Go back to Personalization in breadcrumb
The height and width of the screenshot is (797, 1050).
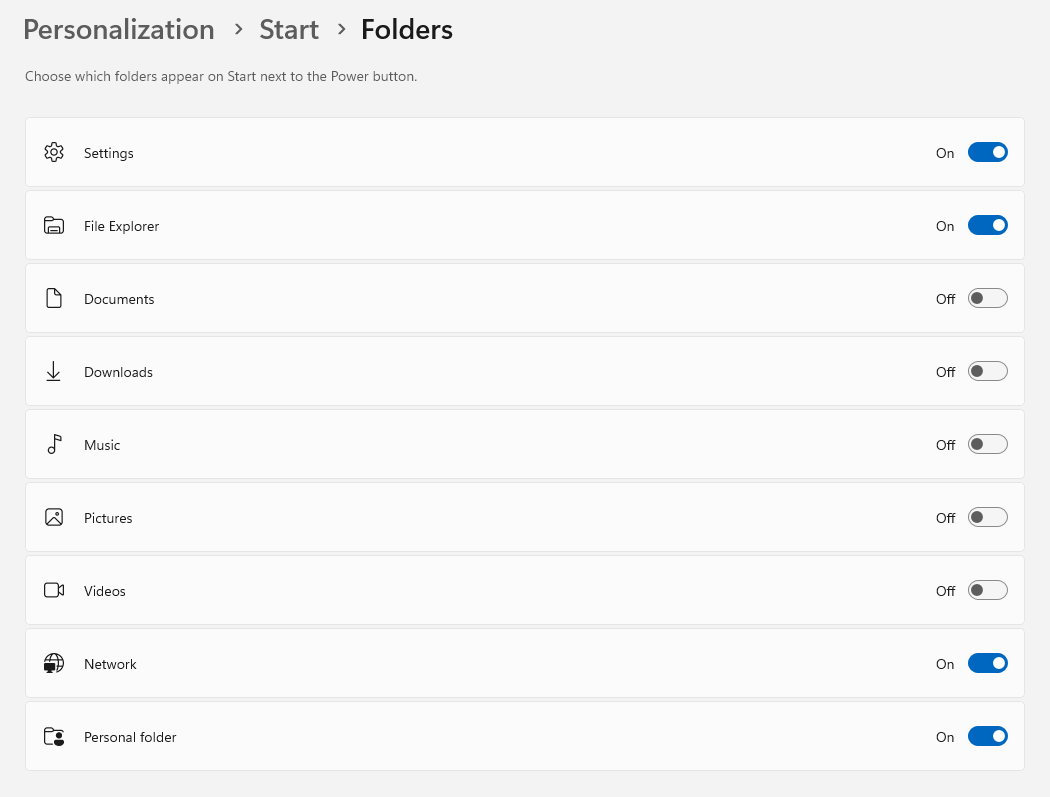(119, 29)
